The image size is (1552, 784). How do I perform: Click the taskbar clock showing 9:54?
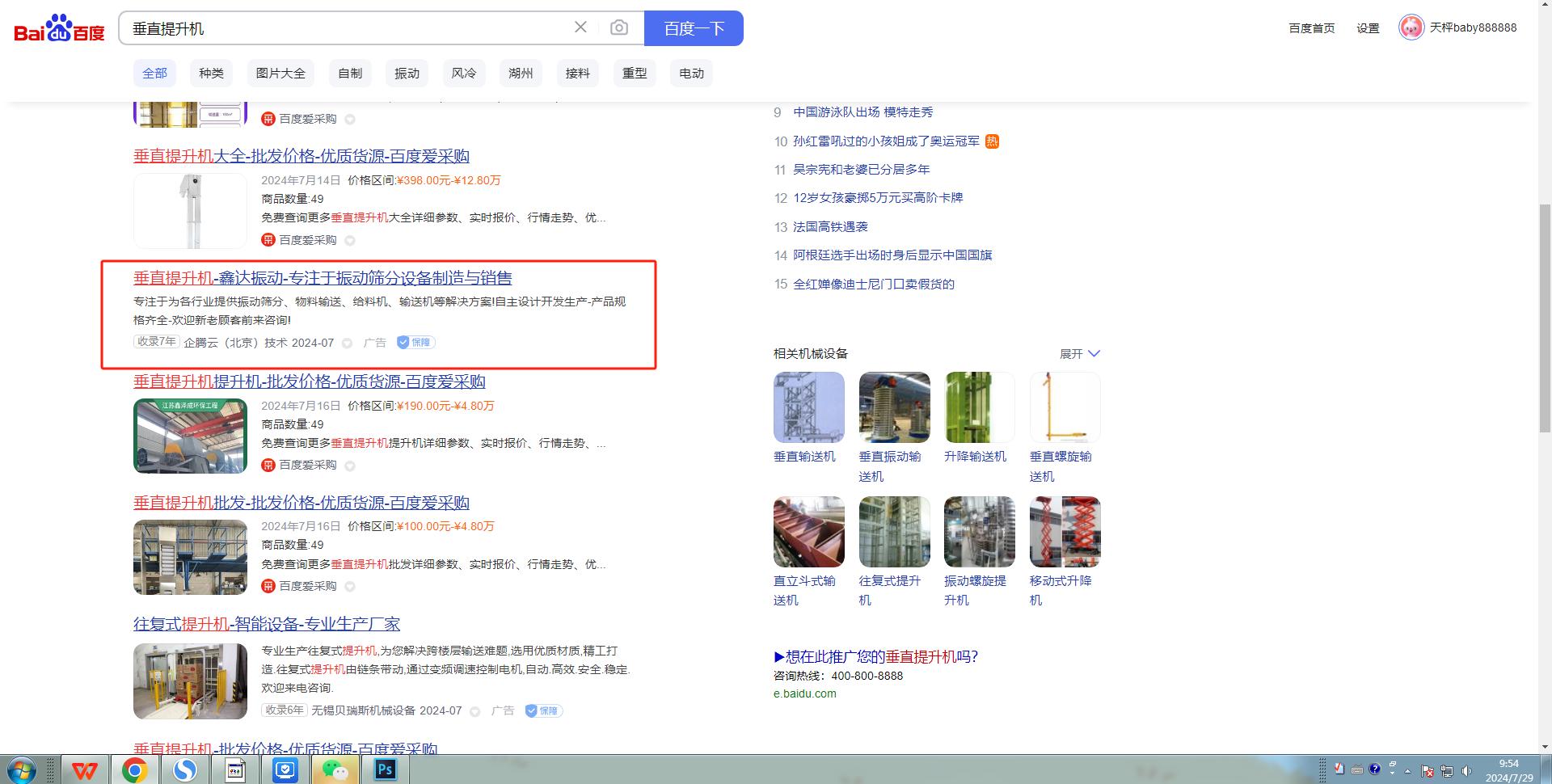[1509, 771]
